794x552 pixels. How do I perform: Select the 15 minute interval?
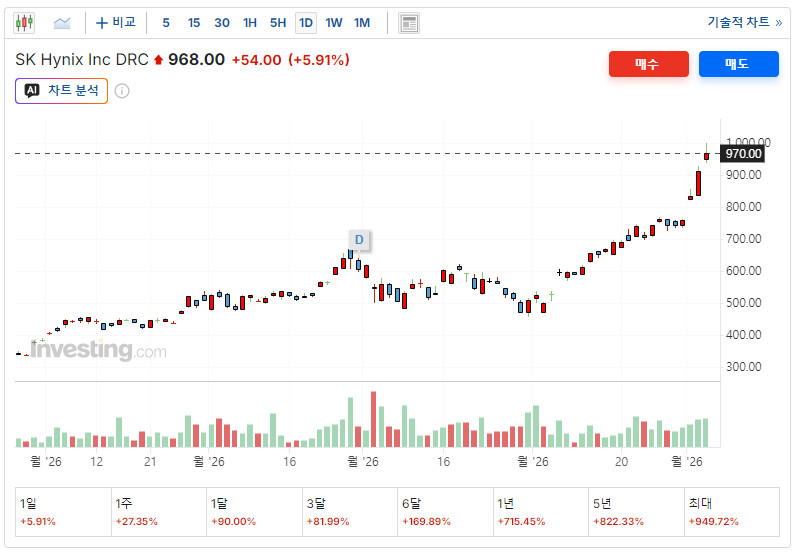pos(193,23)
